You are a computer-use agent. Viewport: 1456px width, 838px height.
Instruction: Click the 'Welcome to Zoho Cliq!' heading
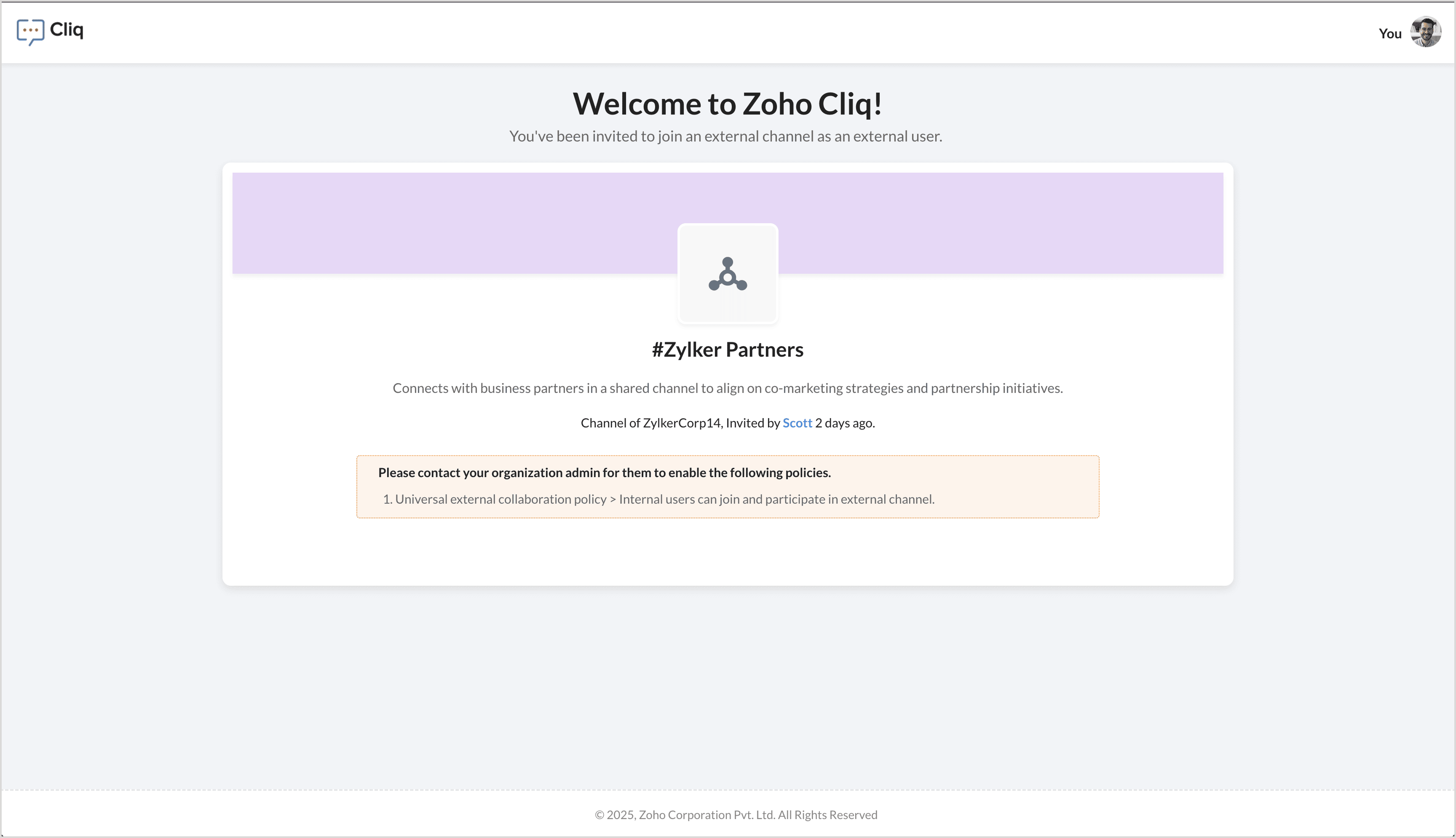coord(727,104)
